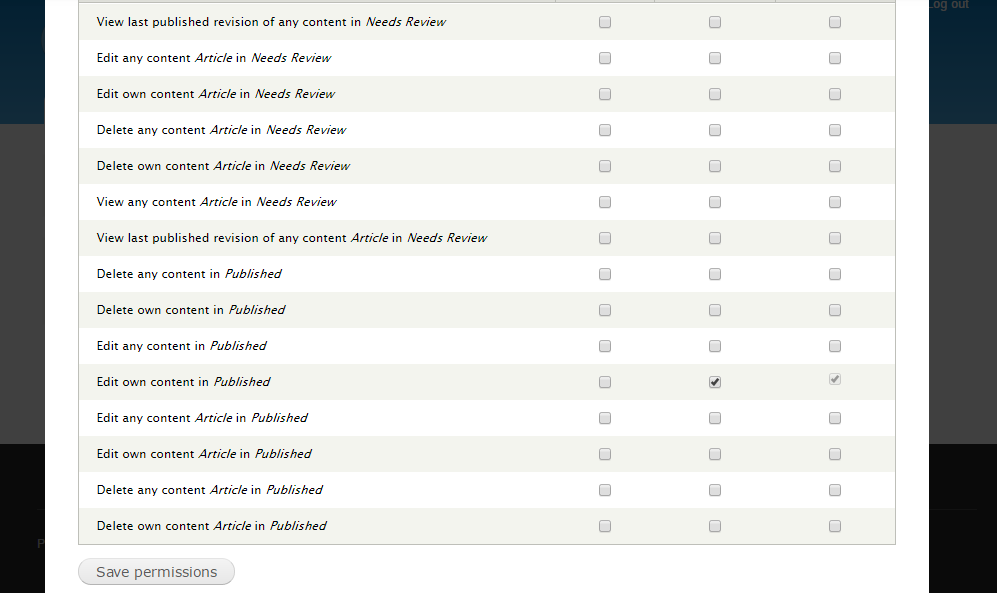Image resolution: width=997 pixels, height=593 pixels.
Task: Tick last checkbox for Edit any content in Published
Action: (835, 346)
